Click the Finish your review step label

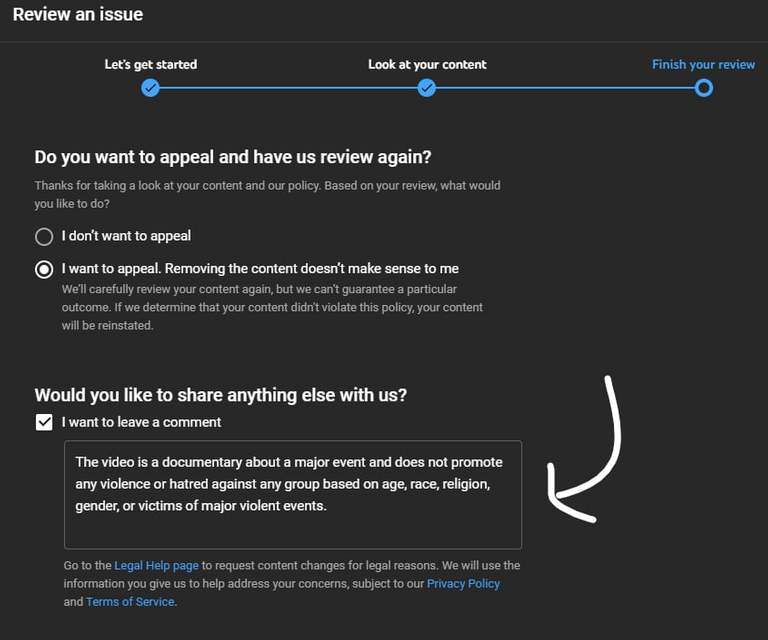tap(703, 65)
